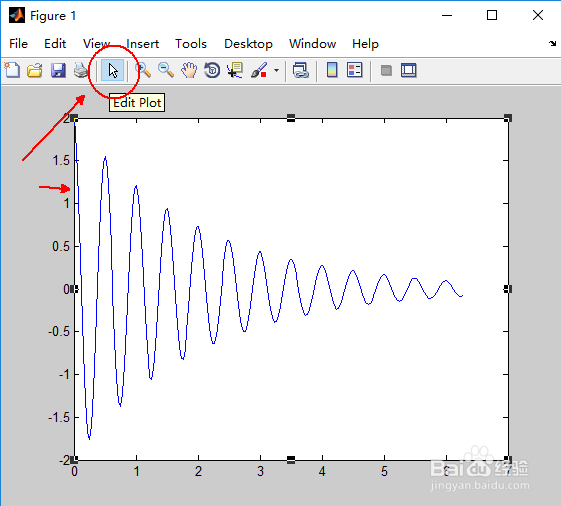Dock the figure using corner arrow
561x506 pixels.
point(552,44)
